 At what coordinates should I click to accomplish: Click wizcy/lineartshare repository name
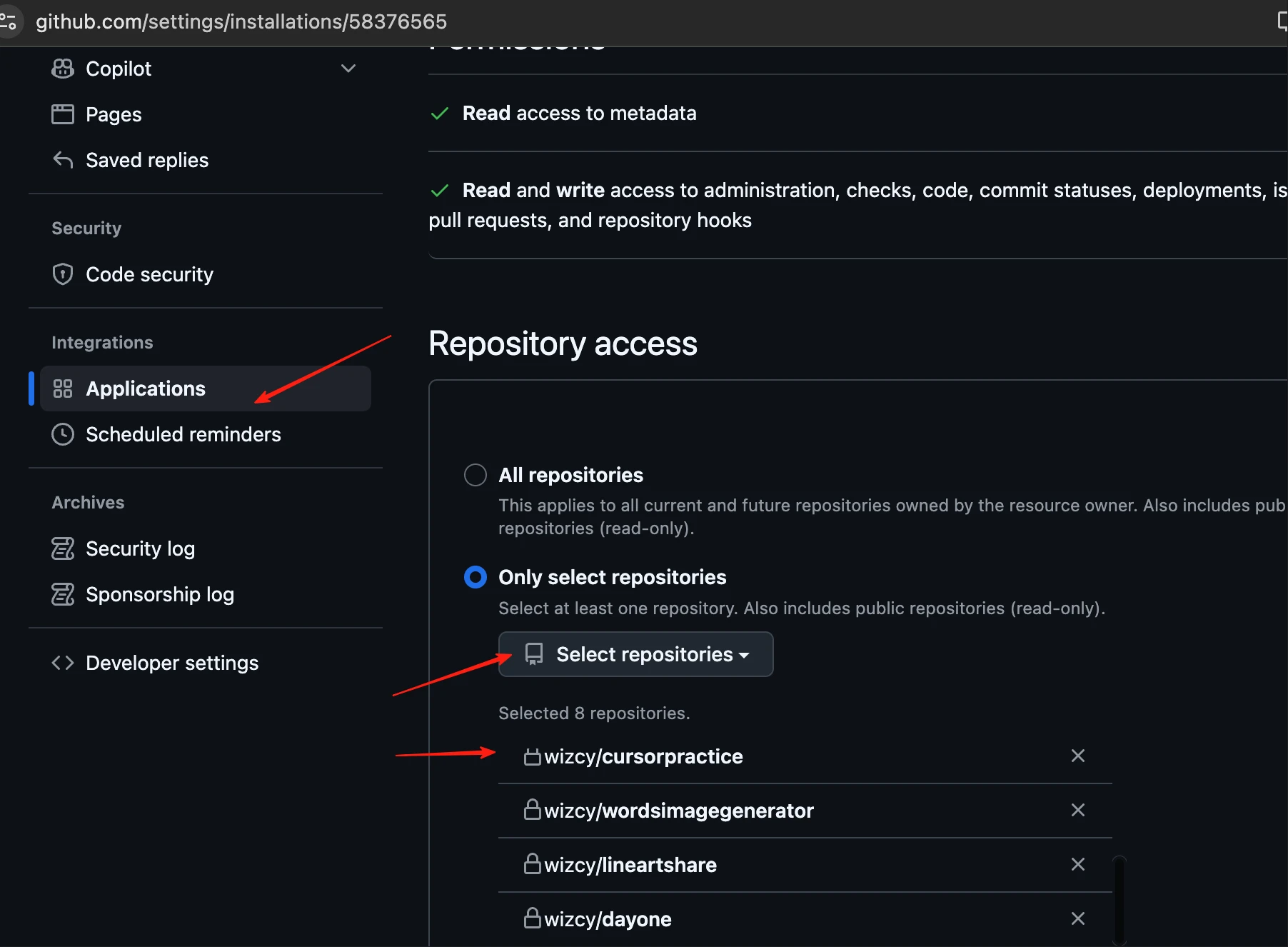point(630,865)
